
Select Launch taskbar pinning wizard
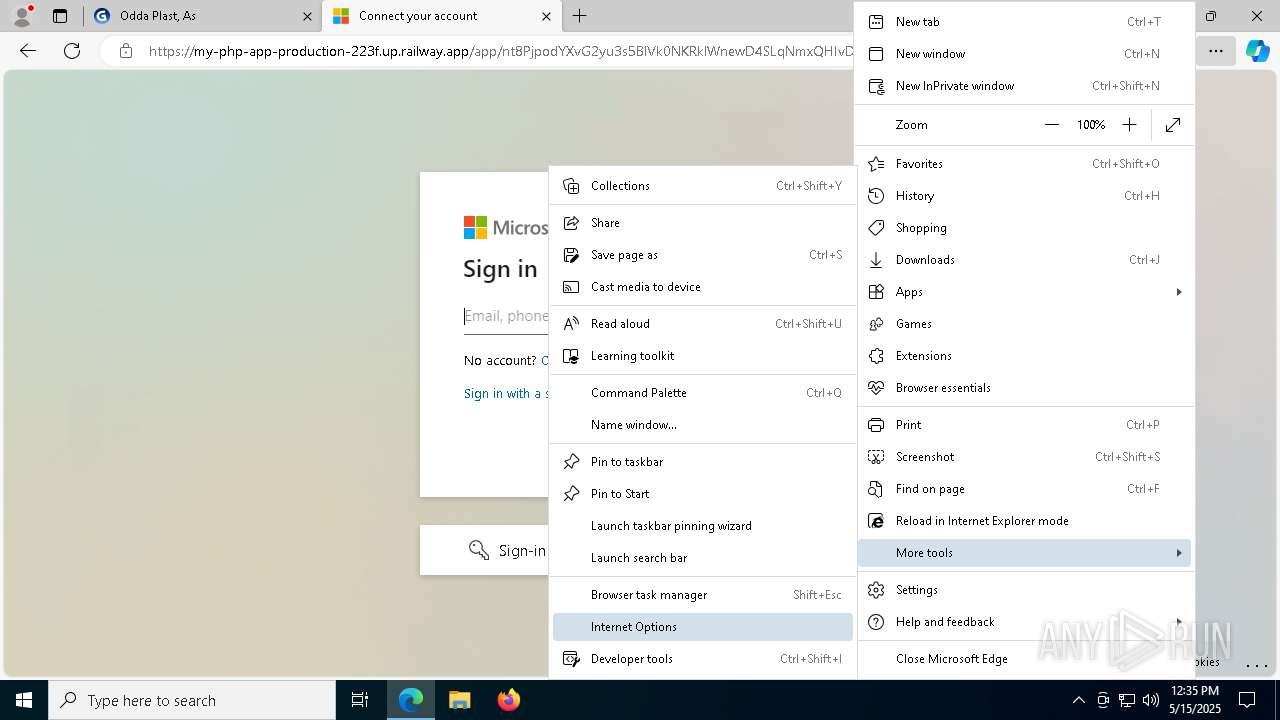702,525
